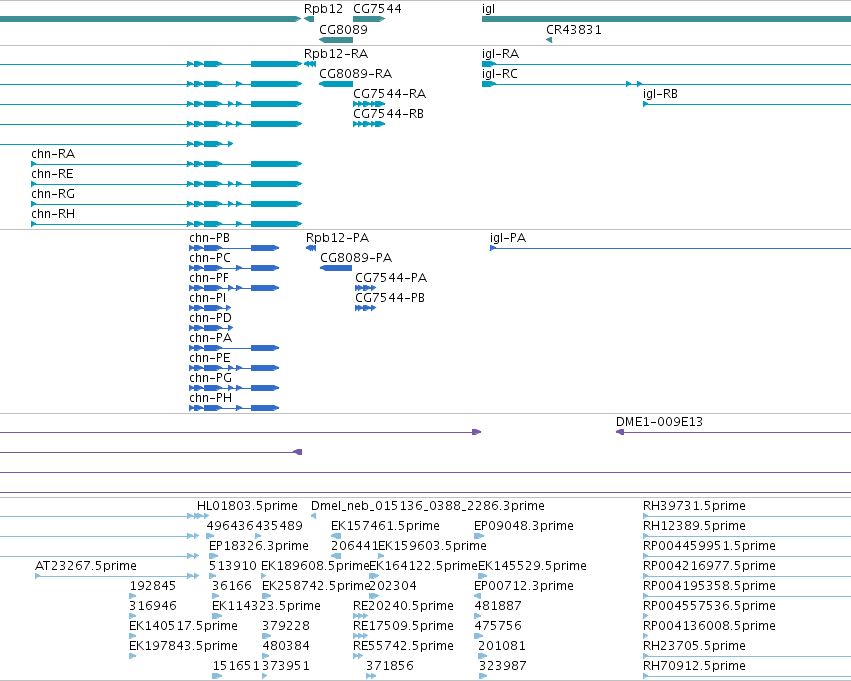Open the RE20240.5prime EST label
Image resolution: width=851 pixels, height=681 pixels.
403,607
